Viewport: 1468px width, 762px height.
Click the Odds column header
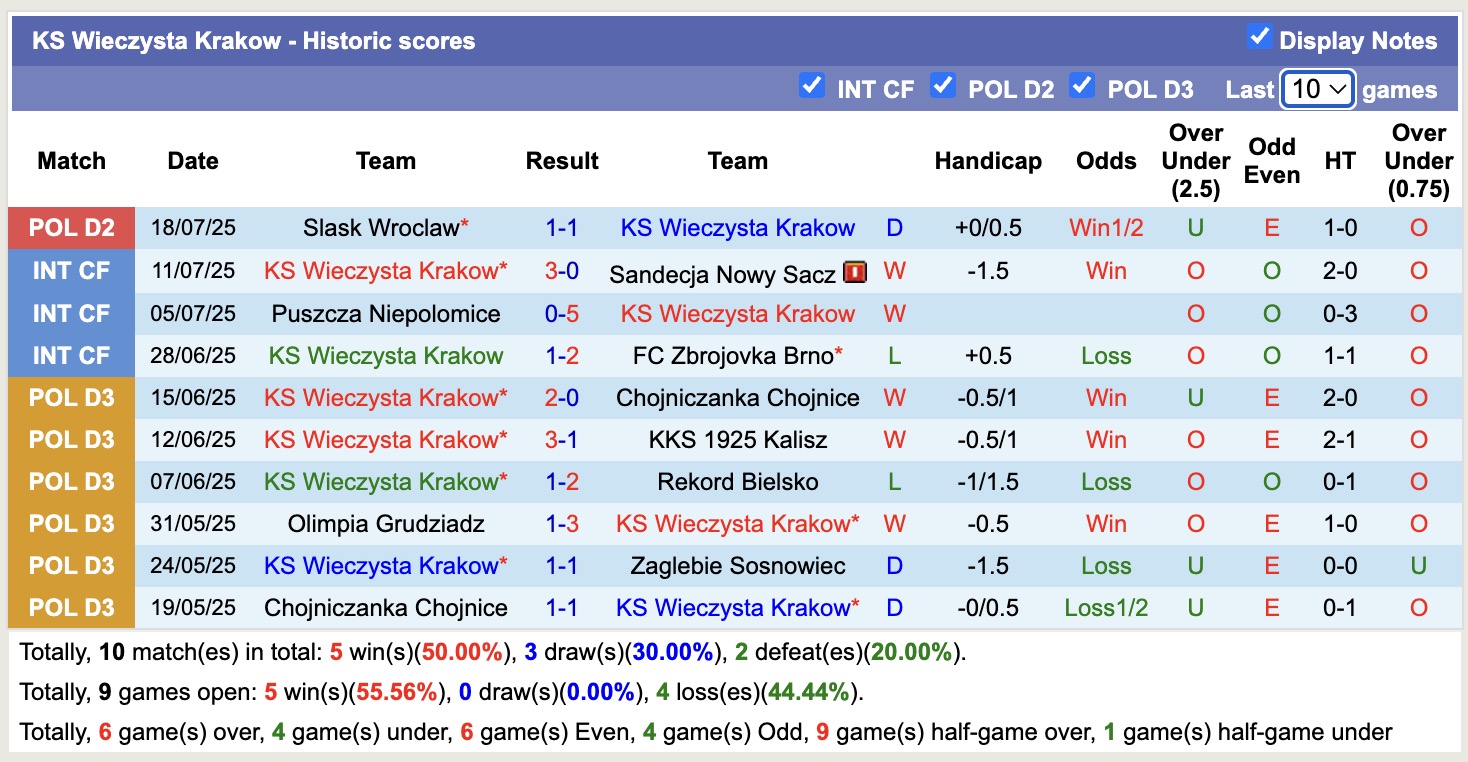point(1105,160)
